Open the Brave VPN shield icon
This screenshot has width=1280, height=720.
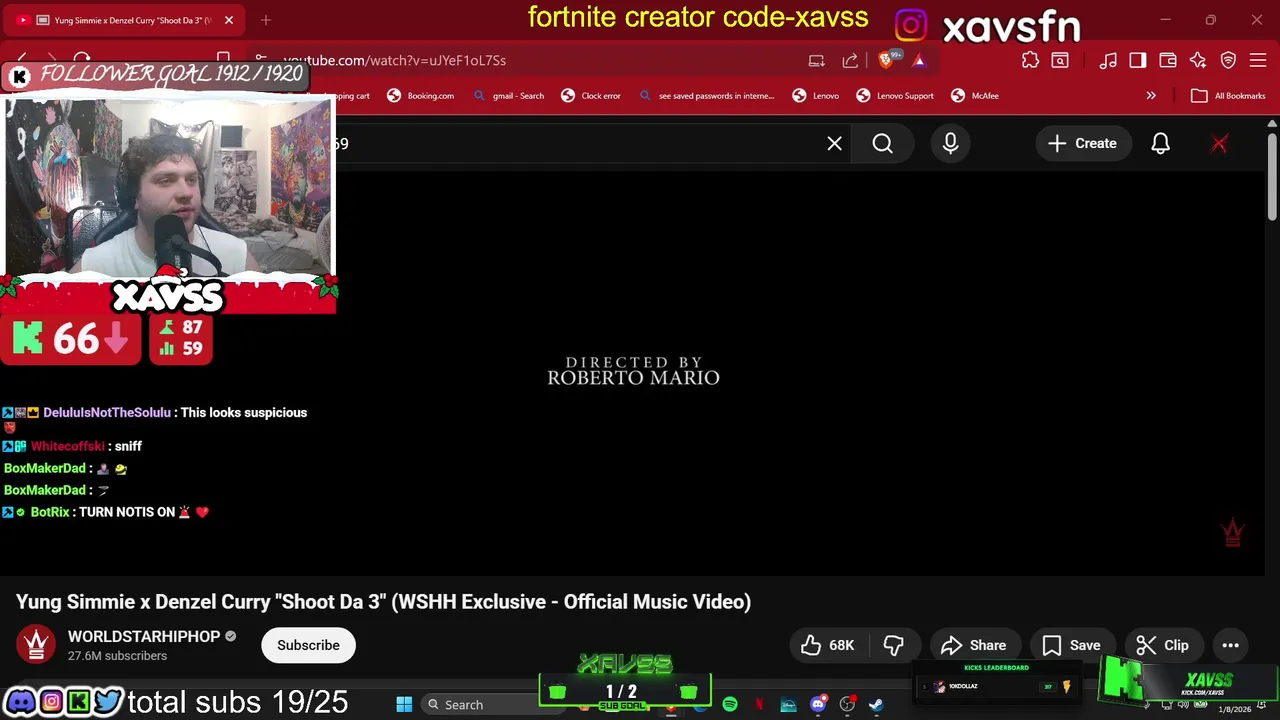(1229, 60)
